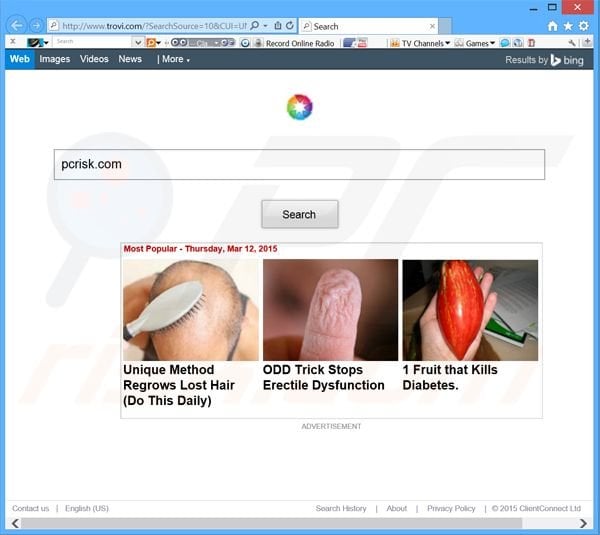Viewport: 600px width, 535px height.
Task: Open the Search History link
Action: tap(341, 508)
